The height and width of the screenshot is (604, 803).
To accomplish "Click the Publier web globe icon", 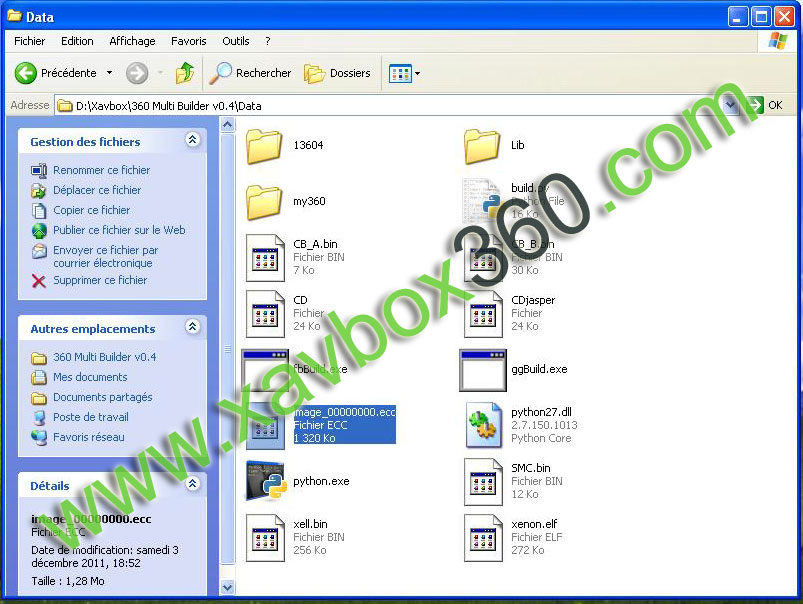I will tap(39, 231).
